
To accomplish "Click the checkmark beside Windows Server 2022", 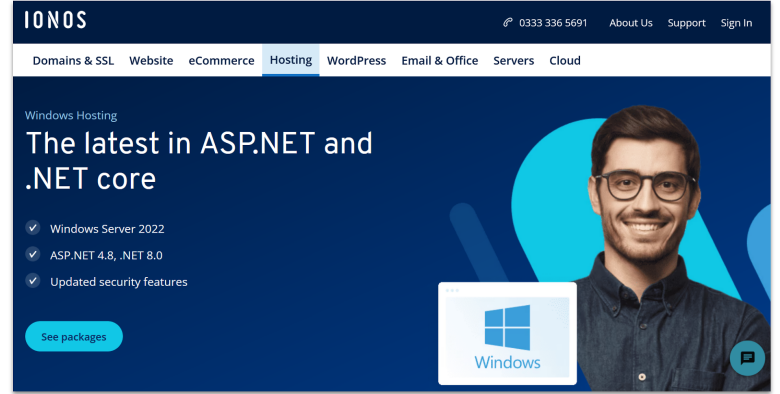I will pyautogui.click(x=33, y=228).
